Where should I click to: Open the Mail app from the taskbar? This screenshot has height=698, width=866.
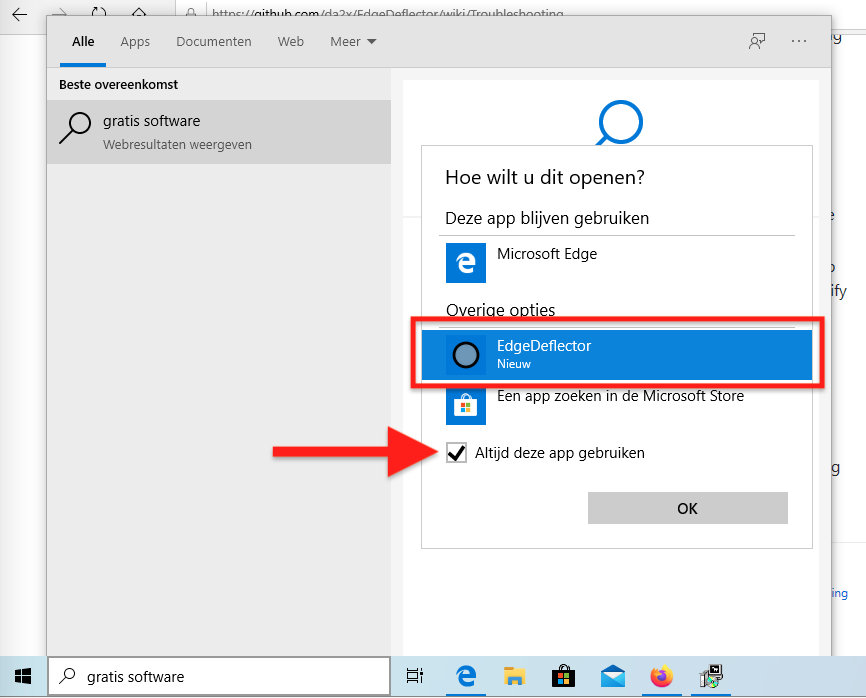(612, 677)
